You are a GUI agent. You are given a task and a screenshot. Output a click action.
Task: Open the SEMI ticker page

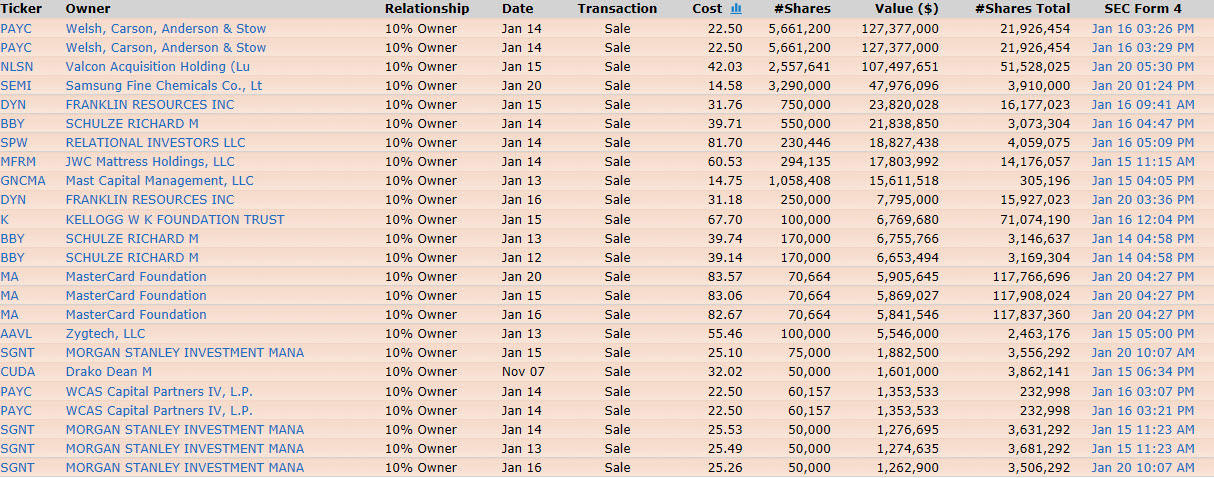point(16,86)
